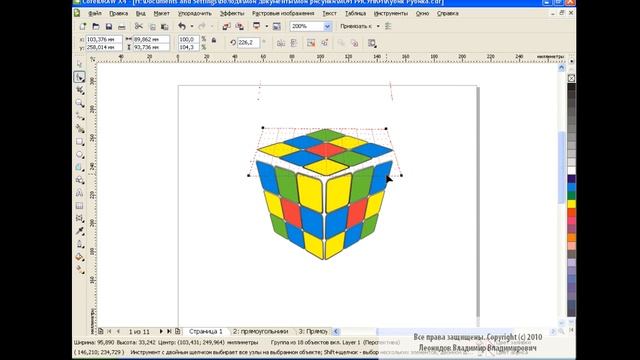This screenshot has height=360, width=640.
Task: Open the undo history dropdown arrow
Action: 192,27
